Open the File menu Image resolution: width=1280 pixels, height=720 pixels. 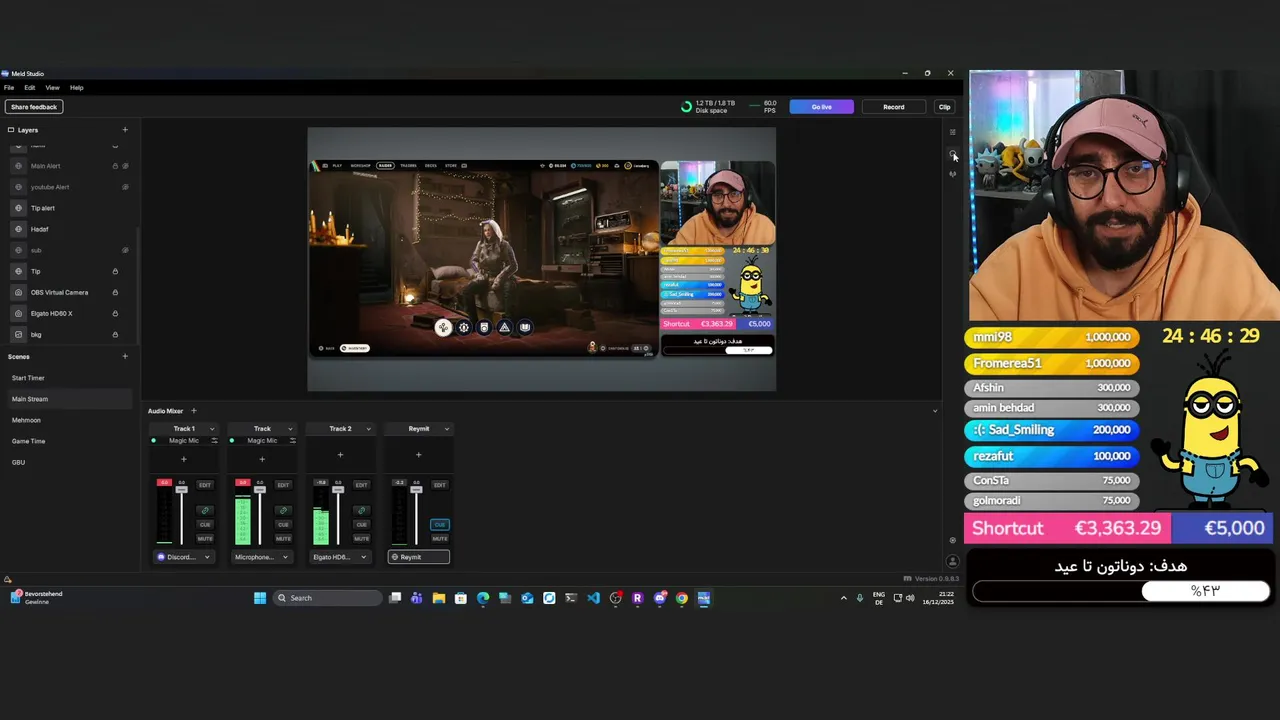pyautogui.click(x=9, y=88)
